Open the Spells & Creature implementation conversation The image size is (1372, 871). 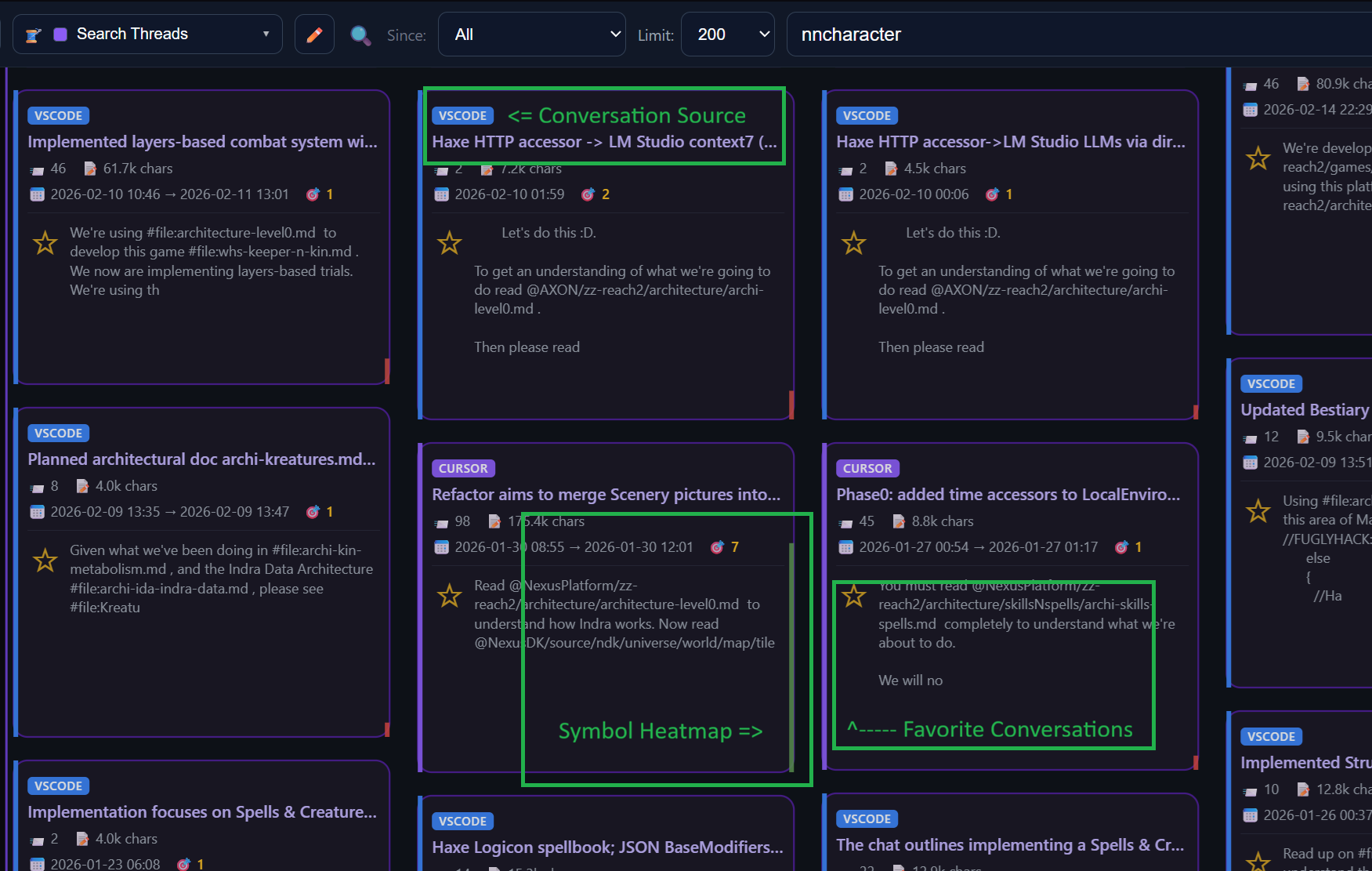202,811
